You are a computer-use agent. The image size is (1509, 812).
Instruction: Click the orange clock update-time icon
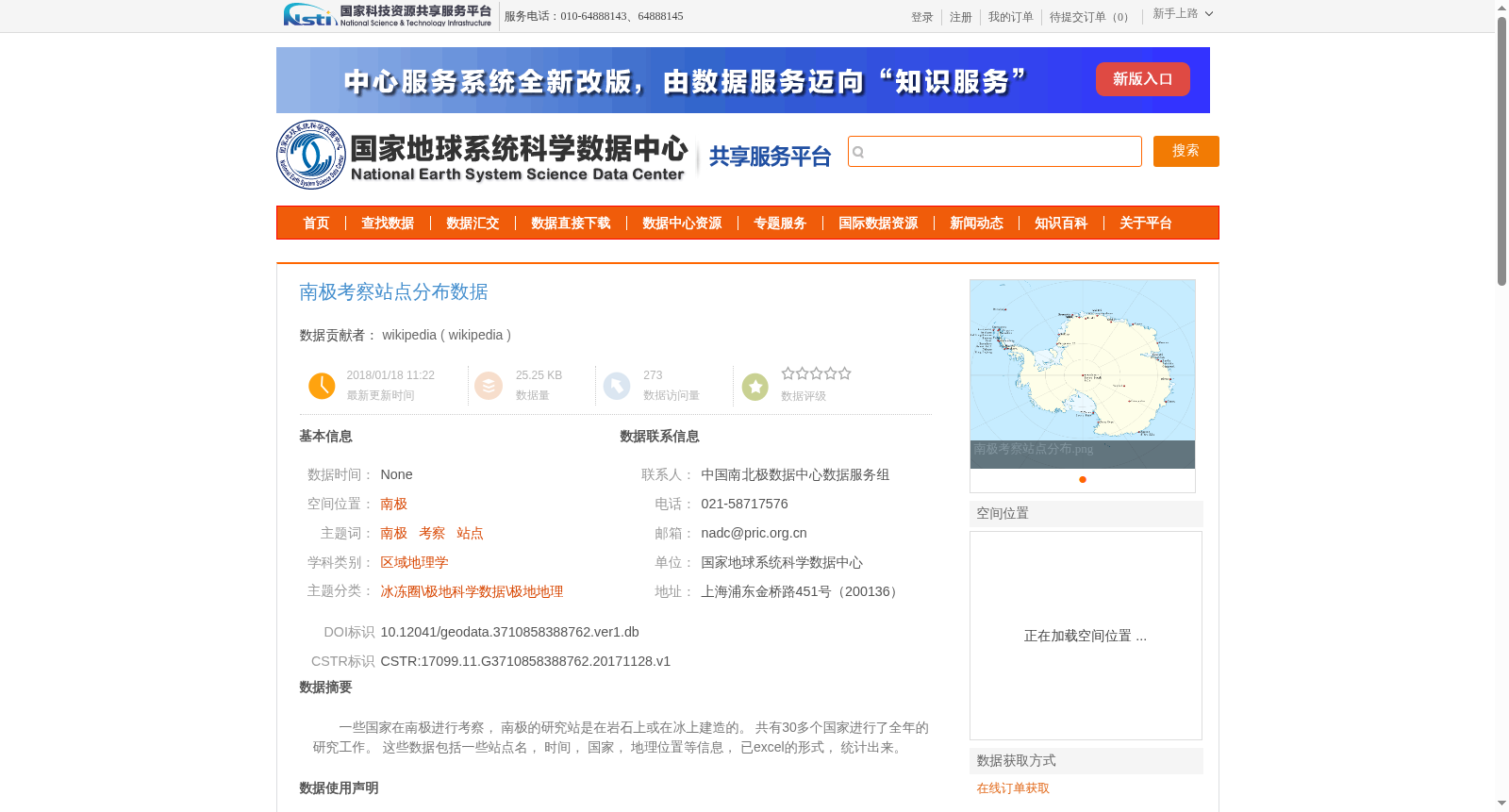click(x=322, y=386)
